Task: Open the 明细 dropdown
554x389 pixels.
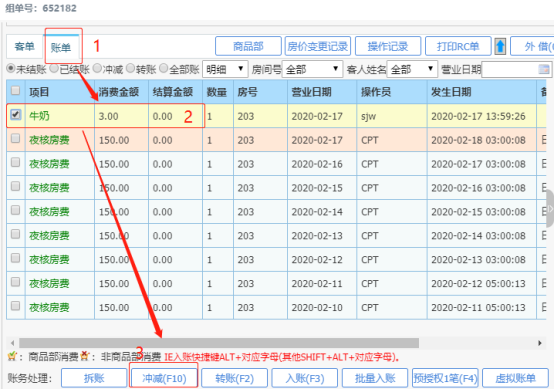Action: coord(225,69)
